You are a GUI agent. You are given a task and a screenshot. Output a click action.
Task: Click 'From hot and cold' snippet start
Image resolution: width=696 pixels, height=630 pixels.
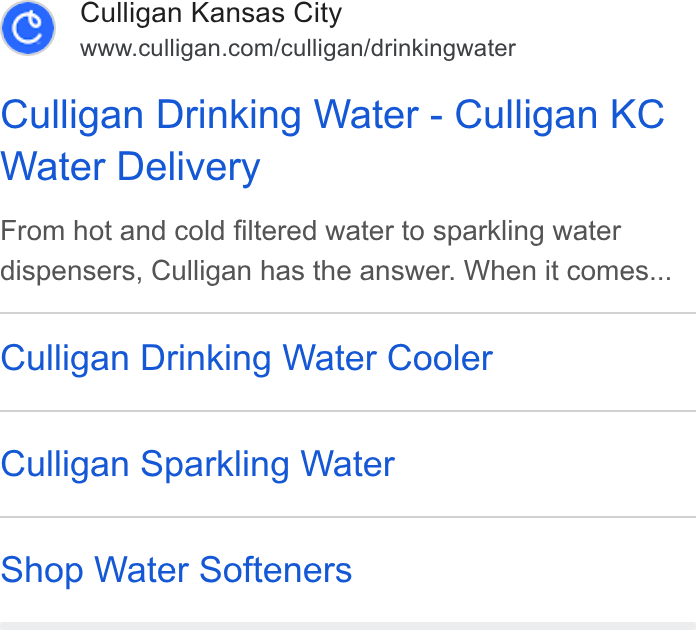[x=113, y=231]
